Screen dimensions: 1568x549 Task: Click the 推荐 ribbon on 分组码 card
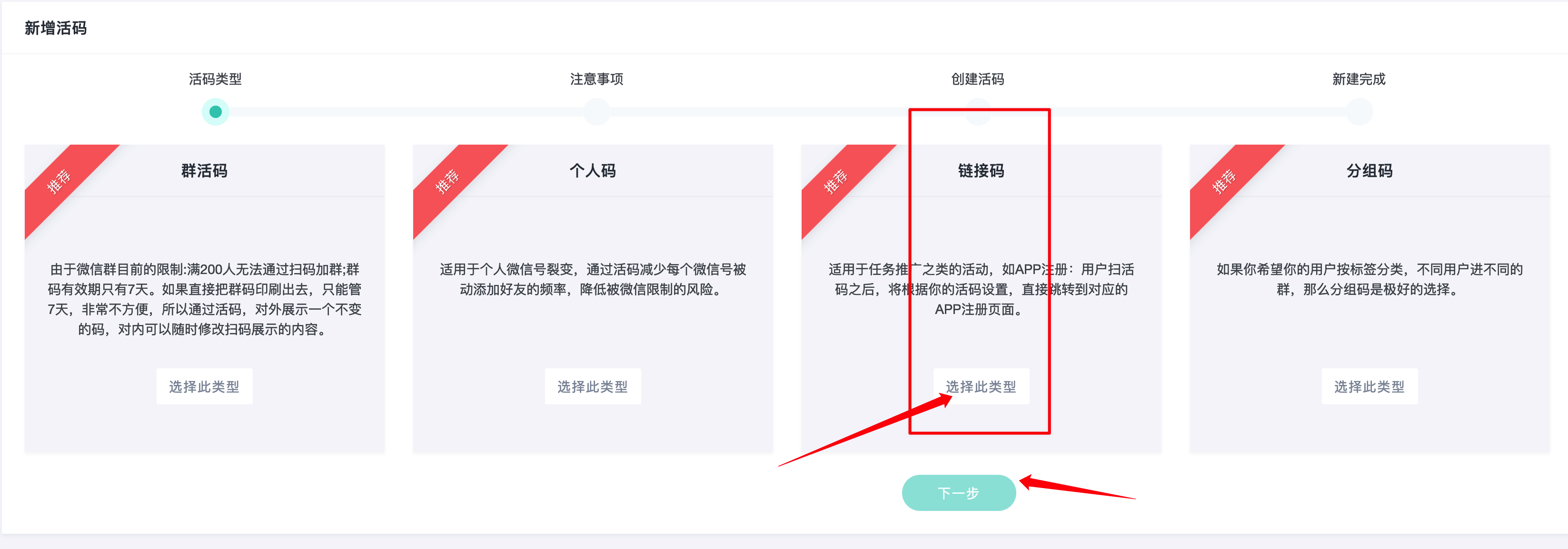coord(1225,181)
